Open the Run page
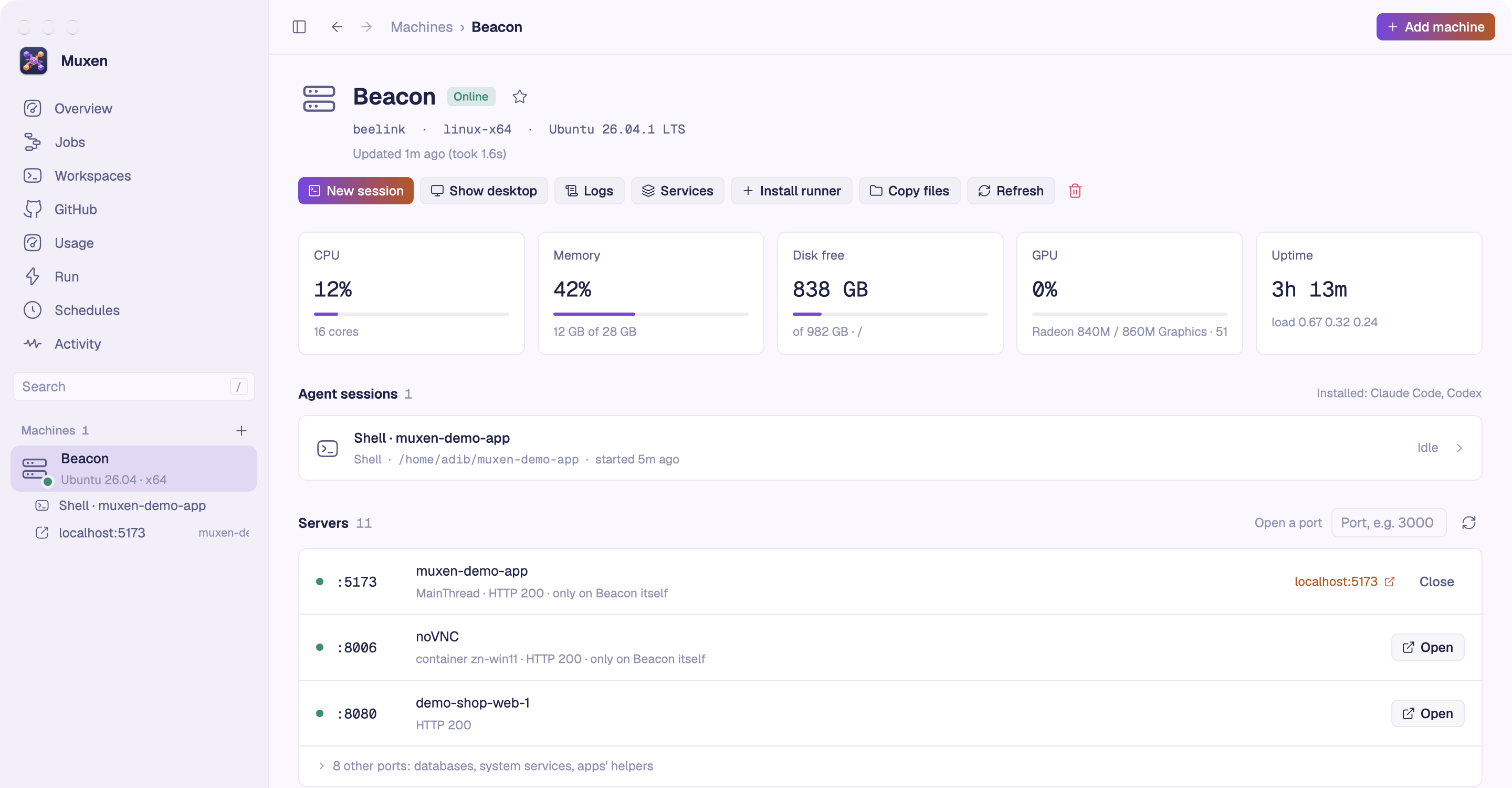This screenshot has height=788, width=1512. 134,276
